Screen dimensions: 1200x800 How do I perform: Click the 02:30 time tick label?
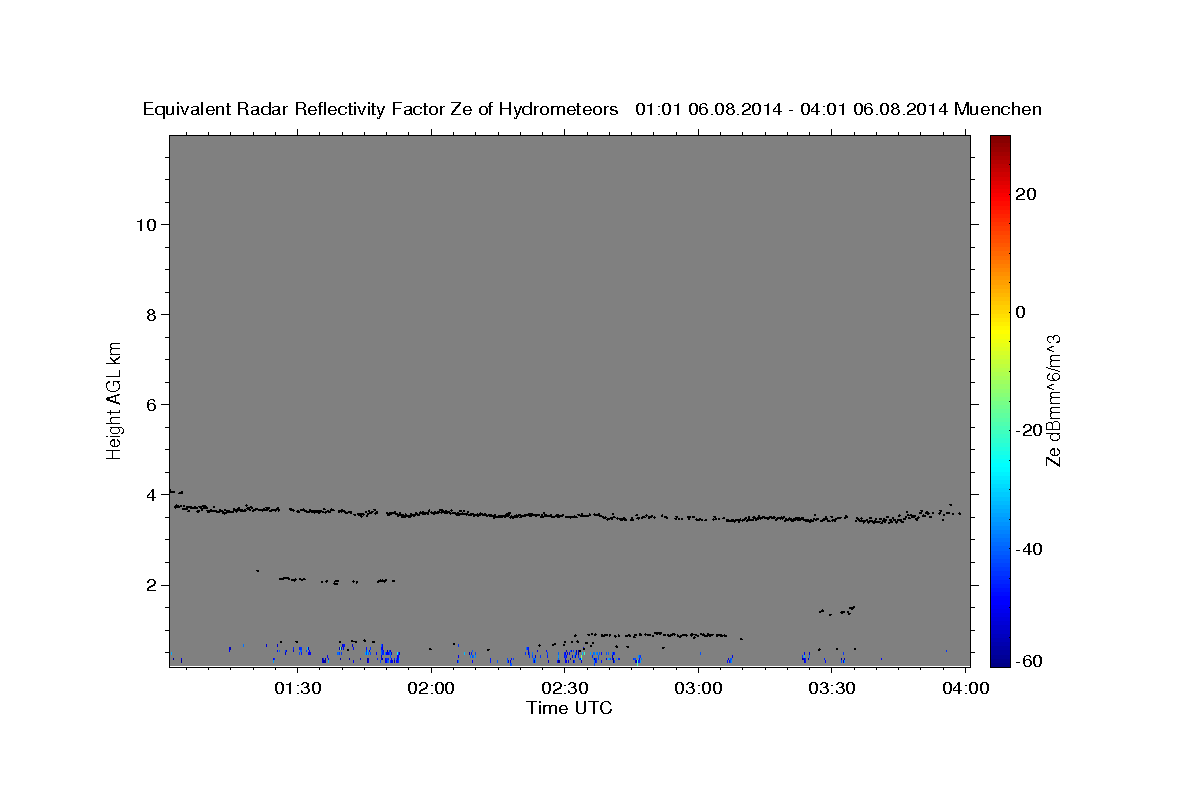click(x=565, y=688)
